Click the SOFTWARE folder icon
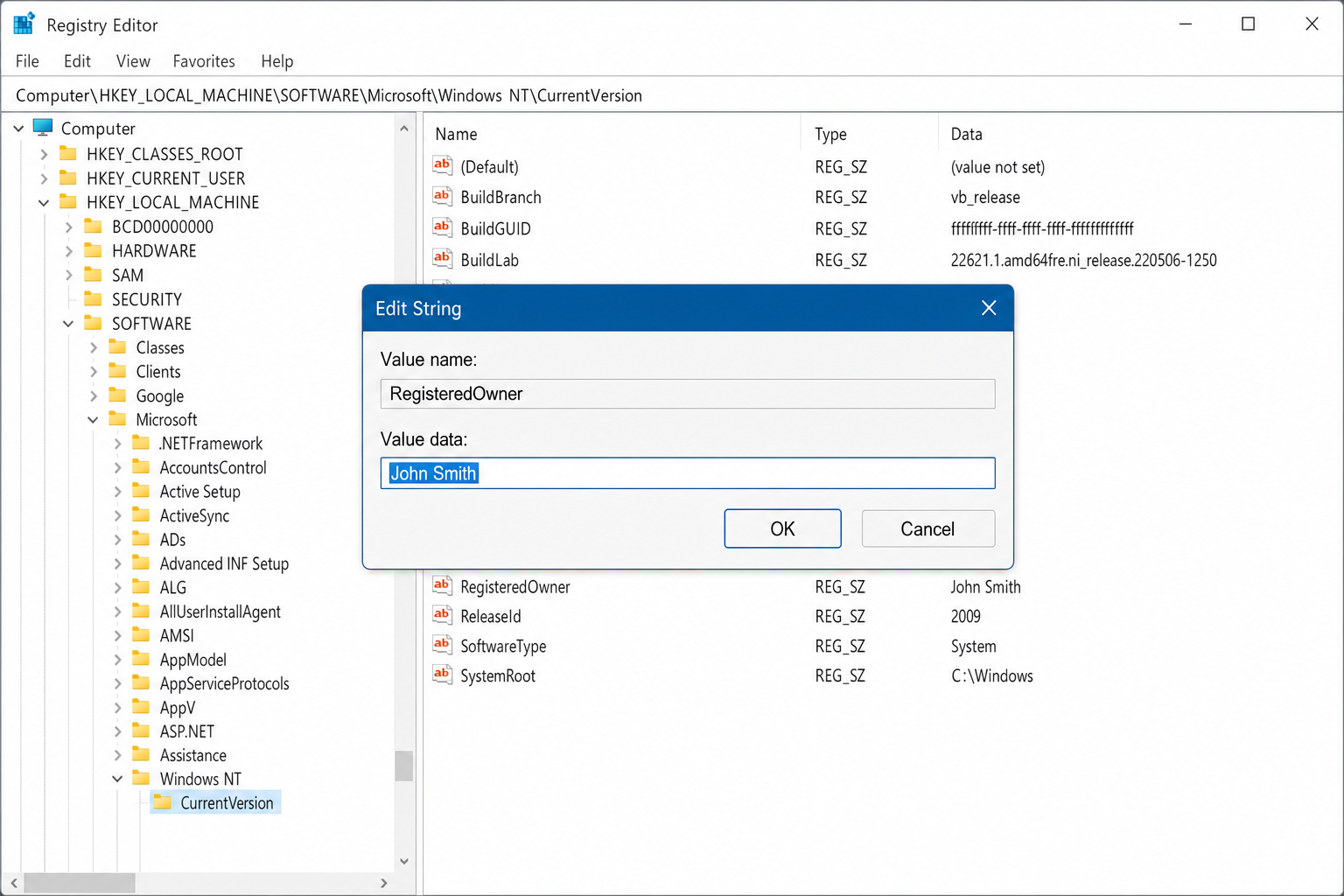1344x896 pixels. point(93,323)
